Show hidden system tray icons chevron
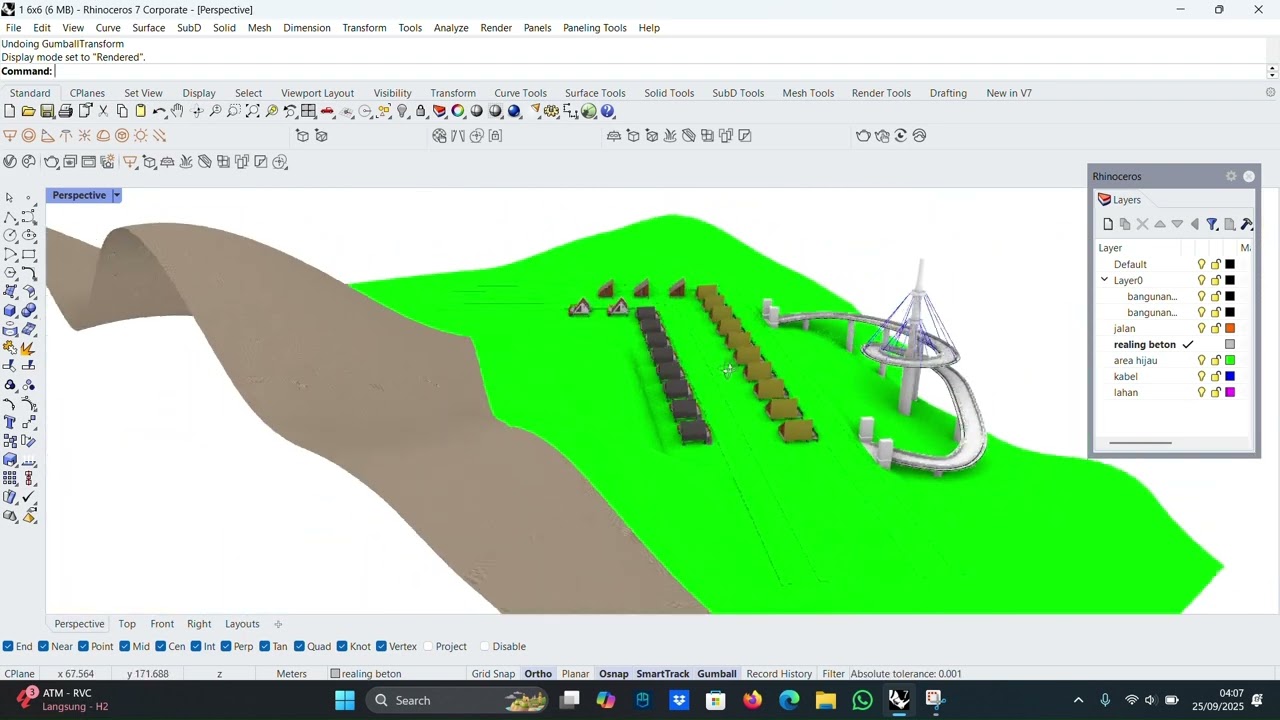1280x720 pixels. click(1078, 700)
